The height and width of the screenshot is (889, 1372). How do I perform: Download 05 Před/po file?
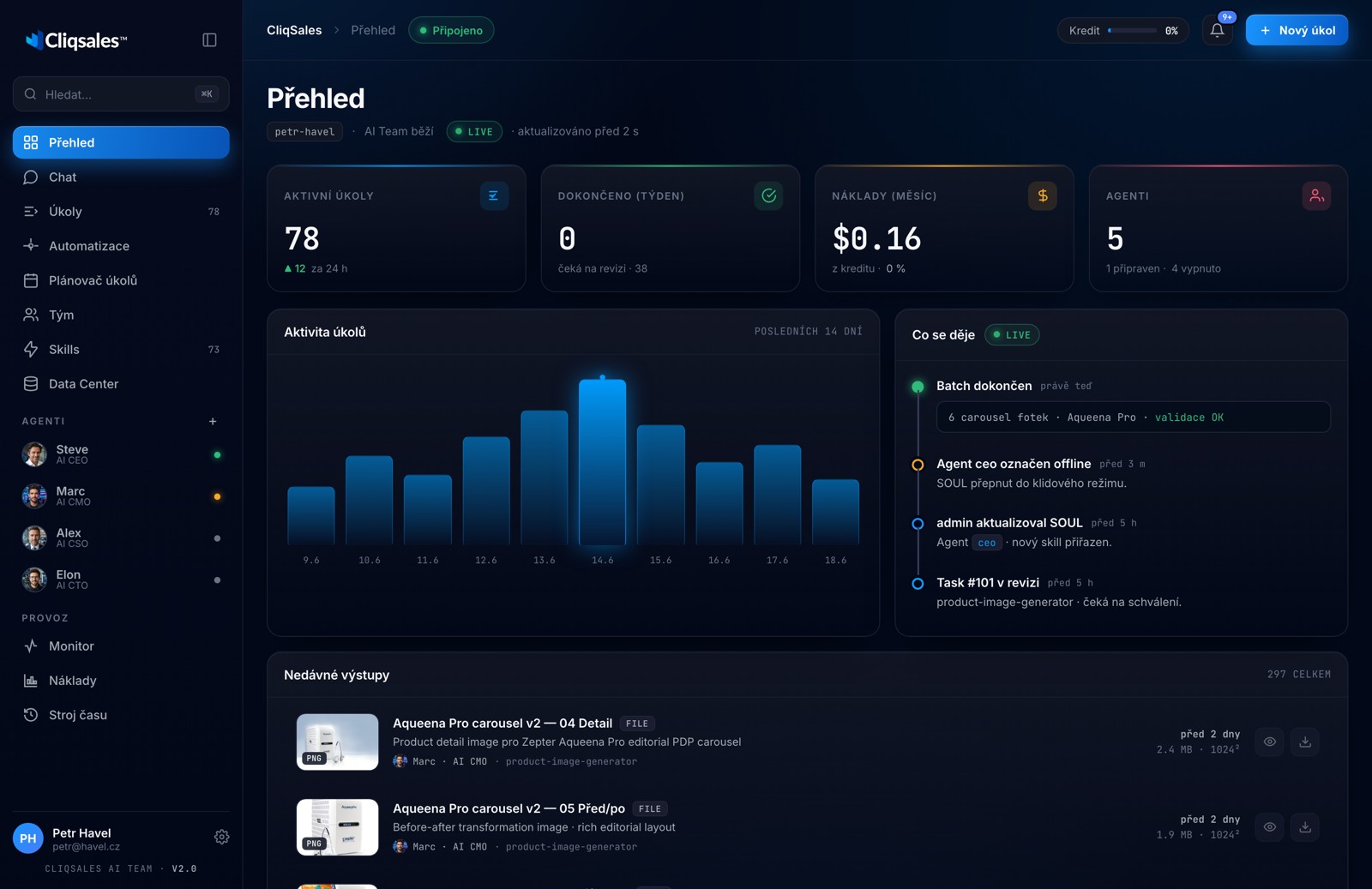(1305, 827)
